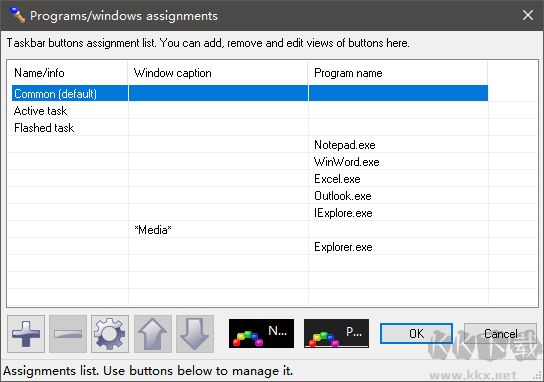This screenshot has height=382, width=544.
Task: Move assignment up with the up arrow
Action: pos(153,334)
